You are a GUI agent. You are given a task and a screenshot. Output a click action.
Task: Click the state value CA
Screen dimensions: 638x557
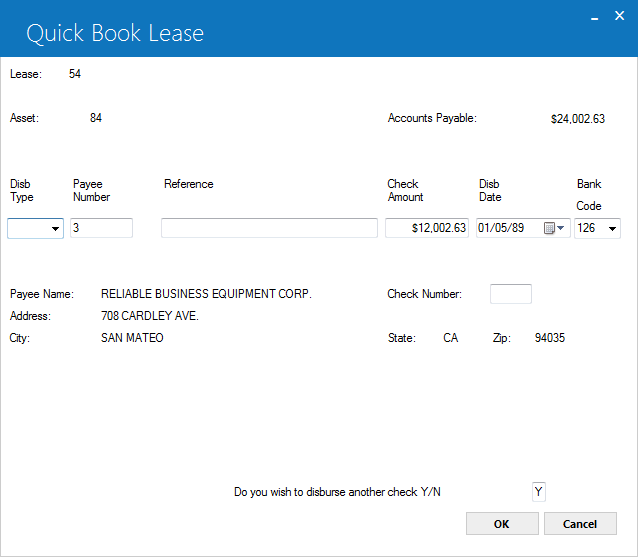450,338
